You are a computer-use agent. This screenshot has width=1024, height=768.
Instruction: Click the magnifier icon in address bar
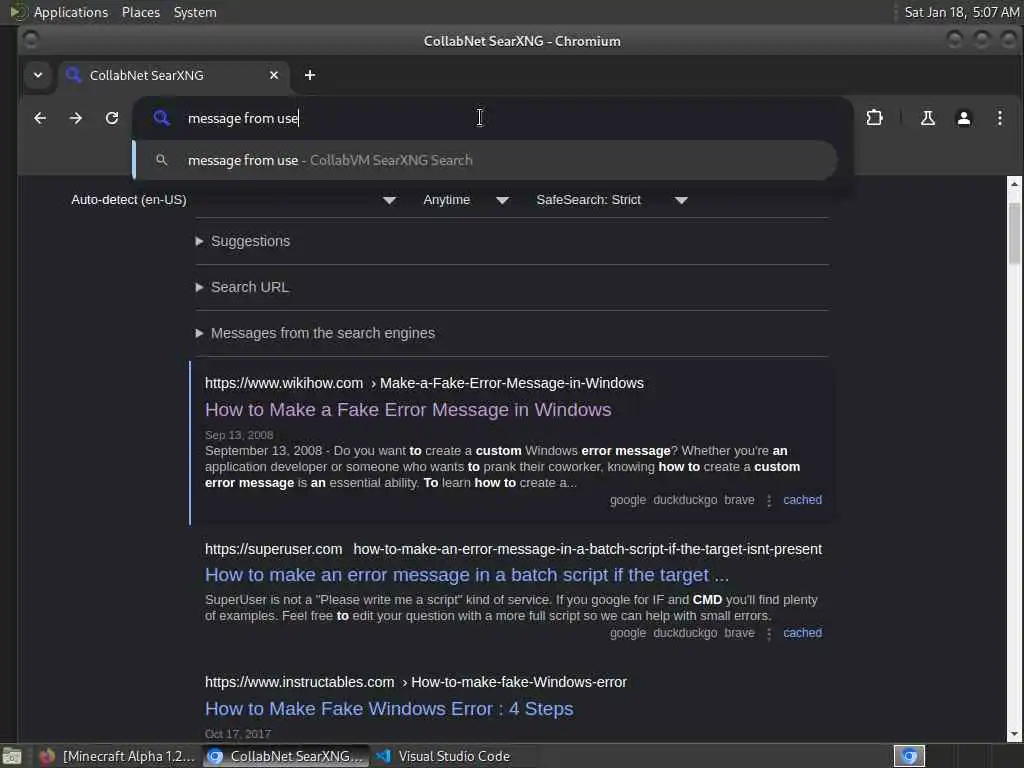161,118
